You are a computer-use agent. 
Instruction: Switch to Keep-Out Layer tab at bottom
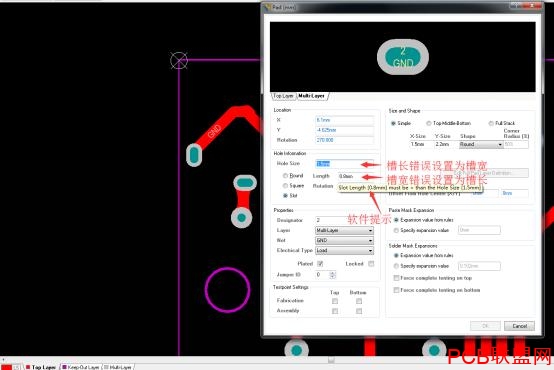[x=81, y=367]
